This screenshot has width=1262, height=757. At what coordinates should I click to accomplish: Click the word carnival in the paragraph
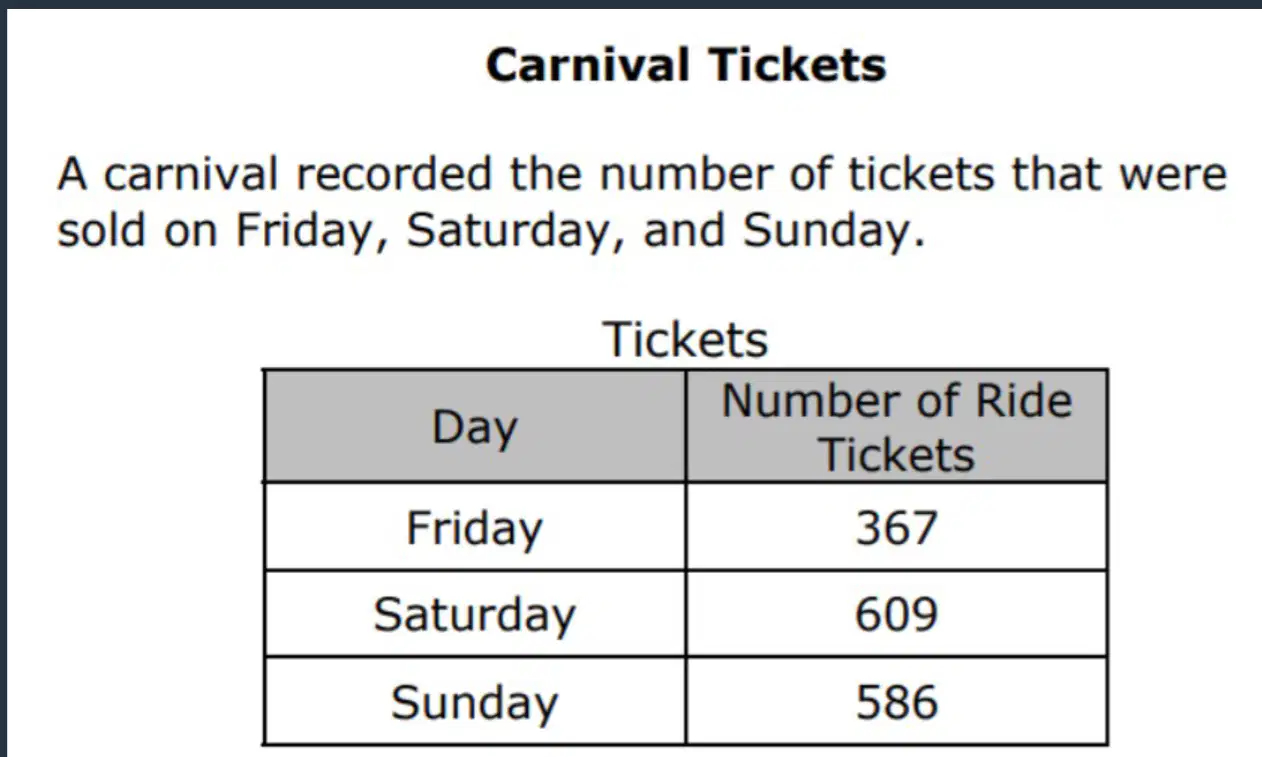190,174
